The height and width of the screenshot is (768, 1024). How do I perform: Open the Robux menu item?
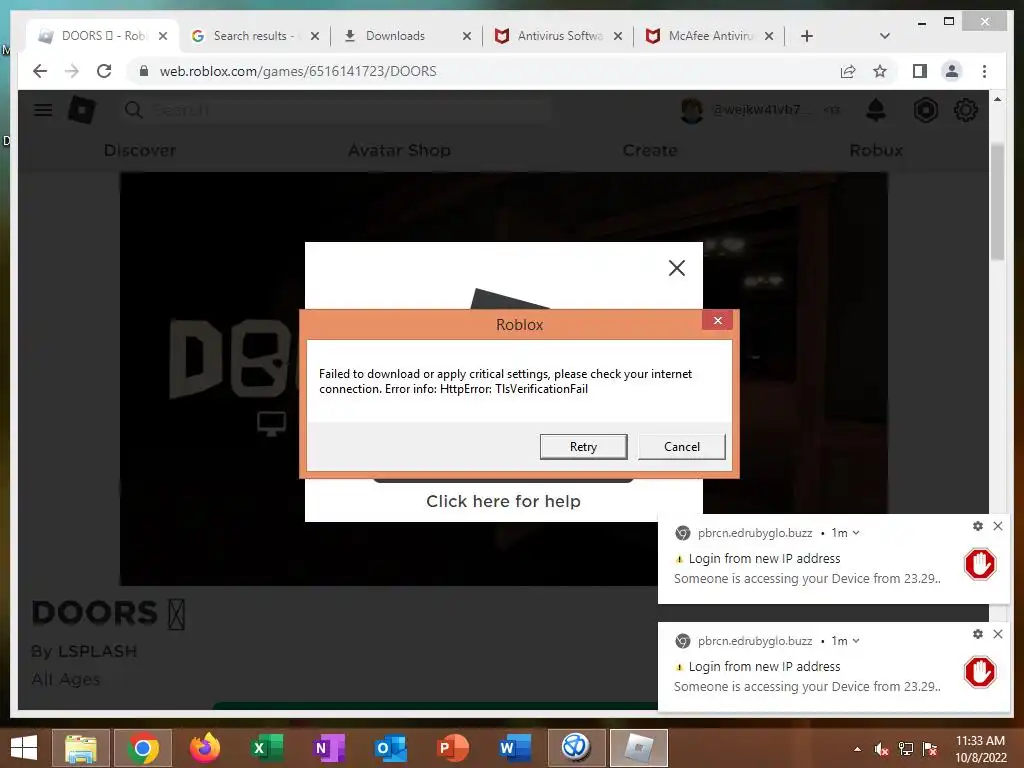876,151
